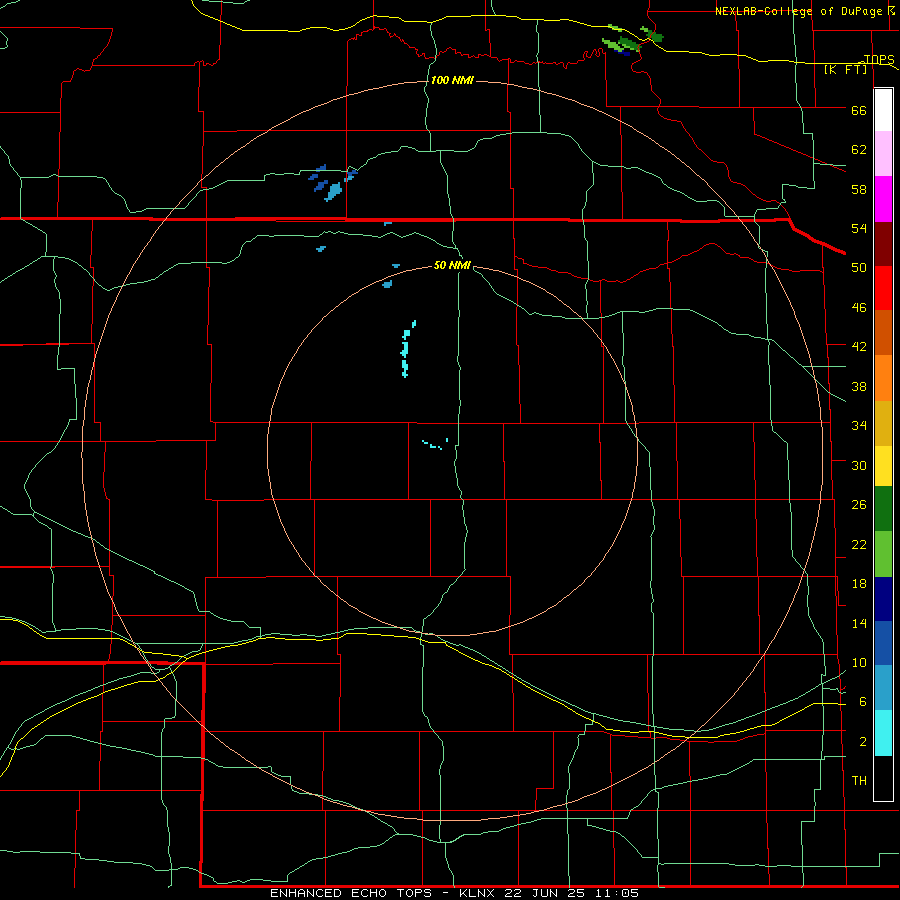Select the dark red legend color block
This screenshot has height=900, width=900.
(x=883, y=244)
